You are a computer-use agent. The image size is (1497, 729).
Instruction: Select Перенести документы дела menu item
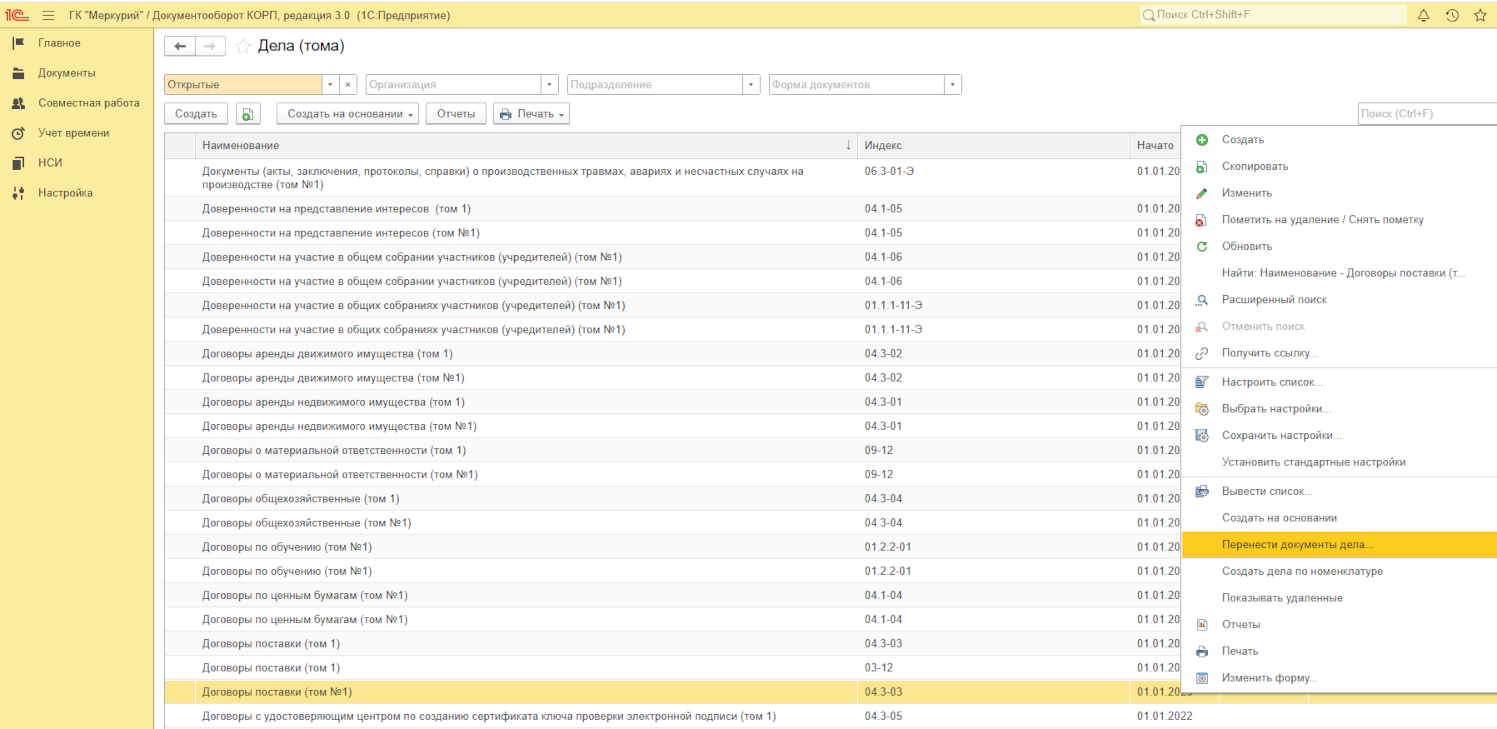click(x=1297, y=545)
